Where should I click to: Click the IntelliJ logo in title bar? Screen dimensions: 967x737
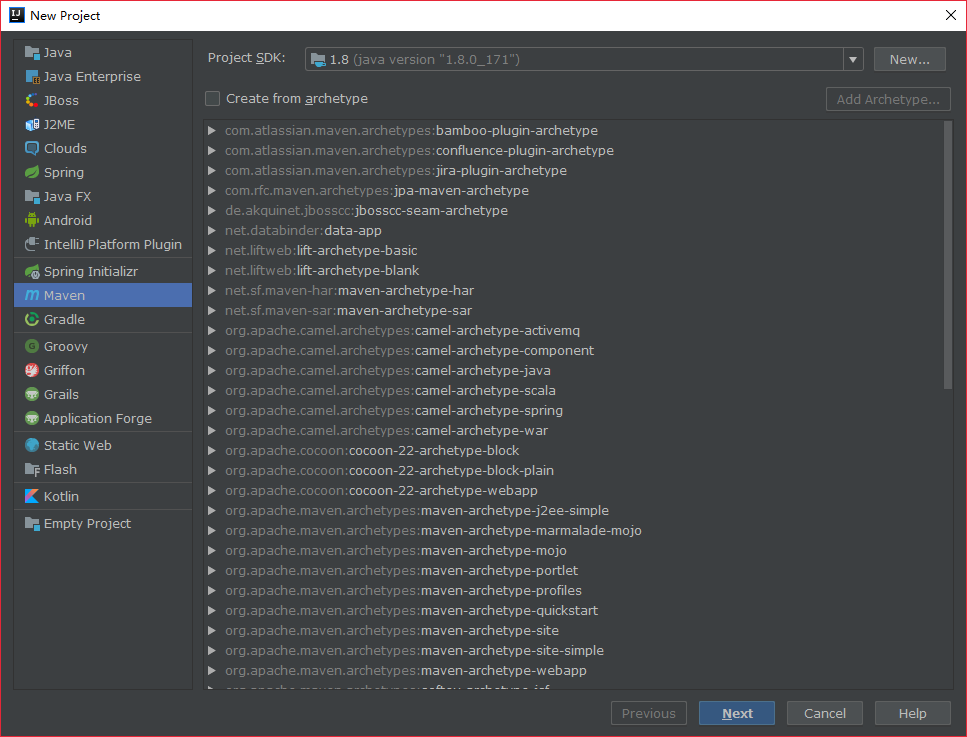17,15
